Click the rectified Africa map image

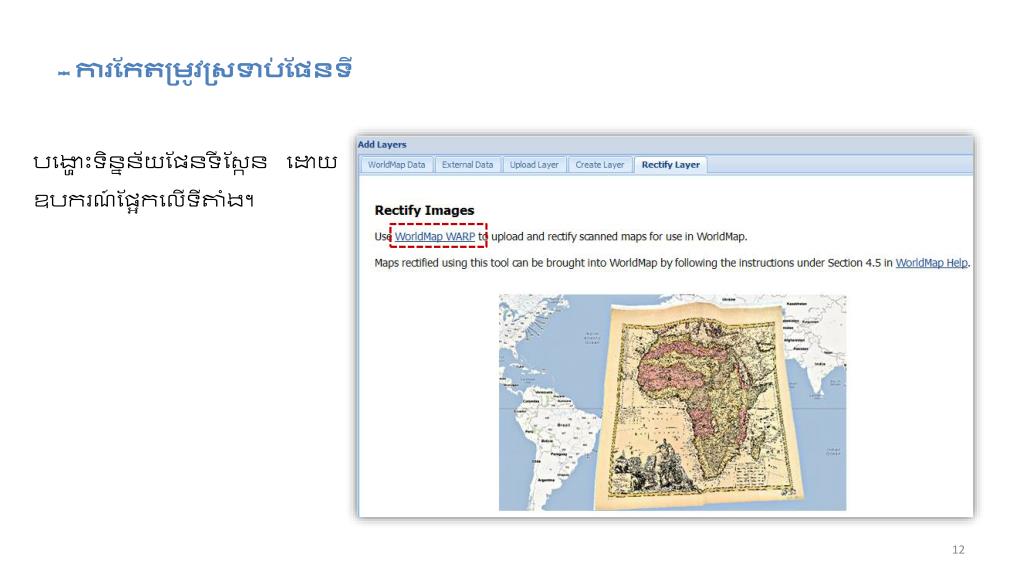coord(673,402)
